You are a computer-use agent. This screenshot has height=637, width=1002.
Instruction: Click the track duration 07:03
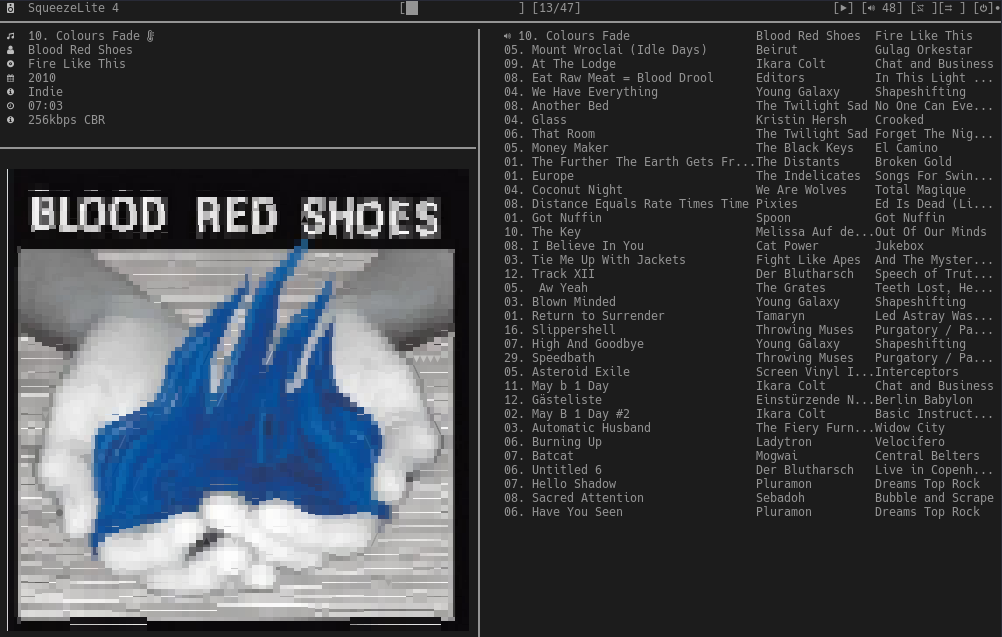tap(45, 106)
